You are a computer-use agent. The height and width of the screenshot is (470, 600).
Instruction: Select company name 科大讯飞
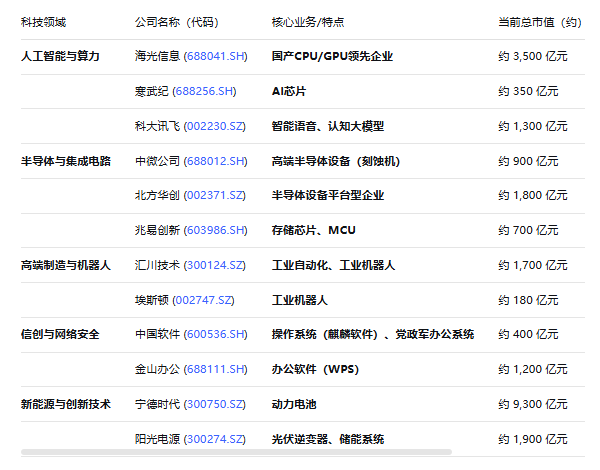point(157,126)
